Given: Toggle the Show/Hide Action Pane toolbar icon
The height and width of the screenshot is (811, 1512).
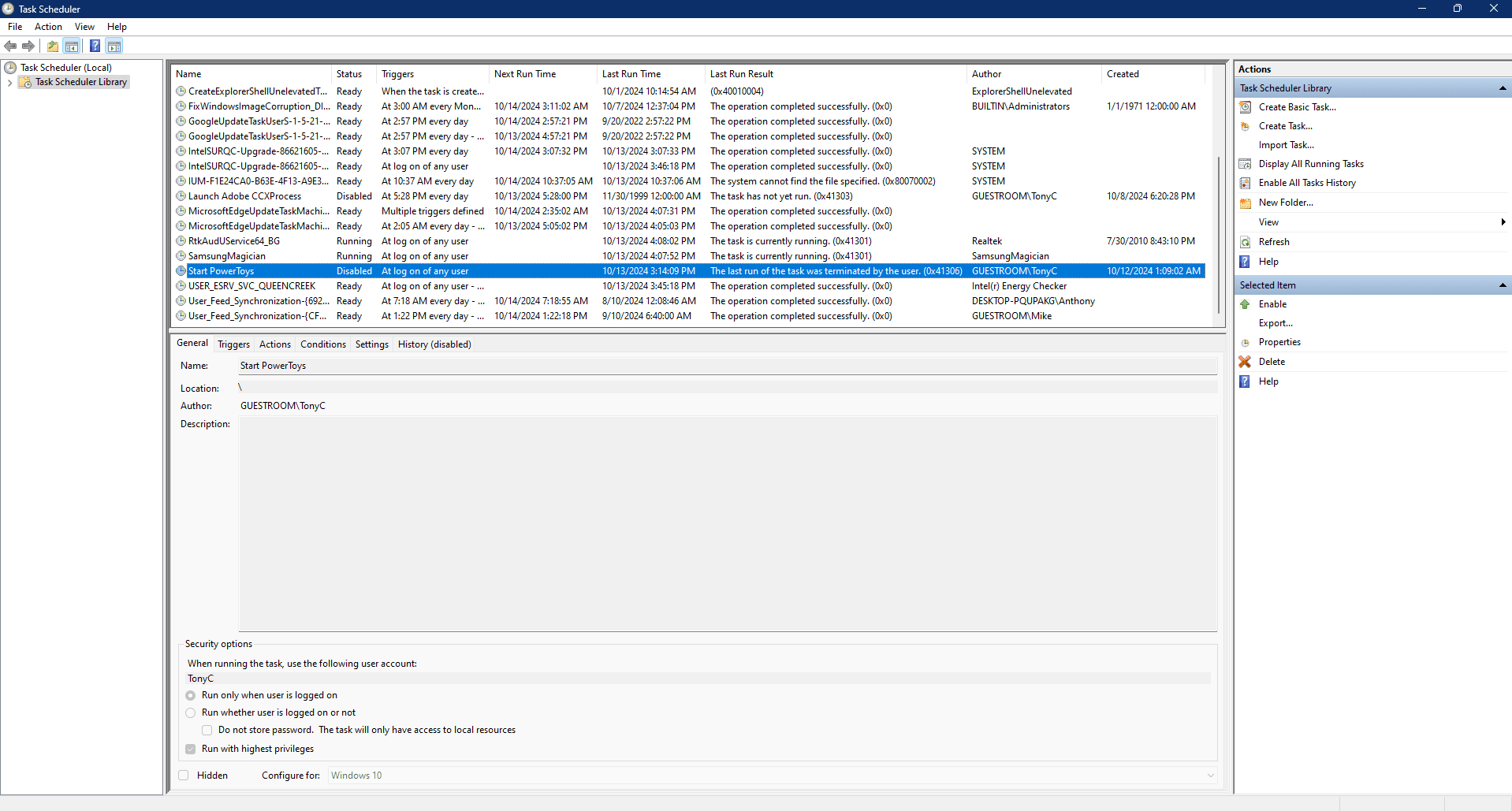Looking at the screenshot, I should (x=114, y=46).
